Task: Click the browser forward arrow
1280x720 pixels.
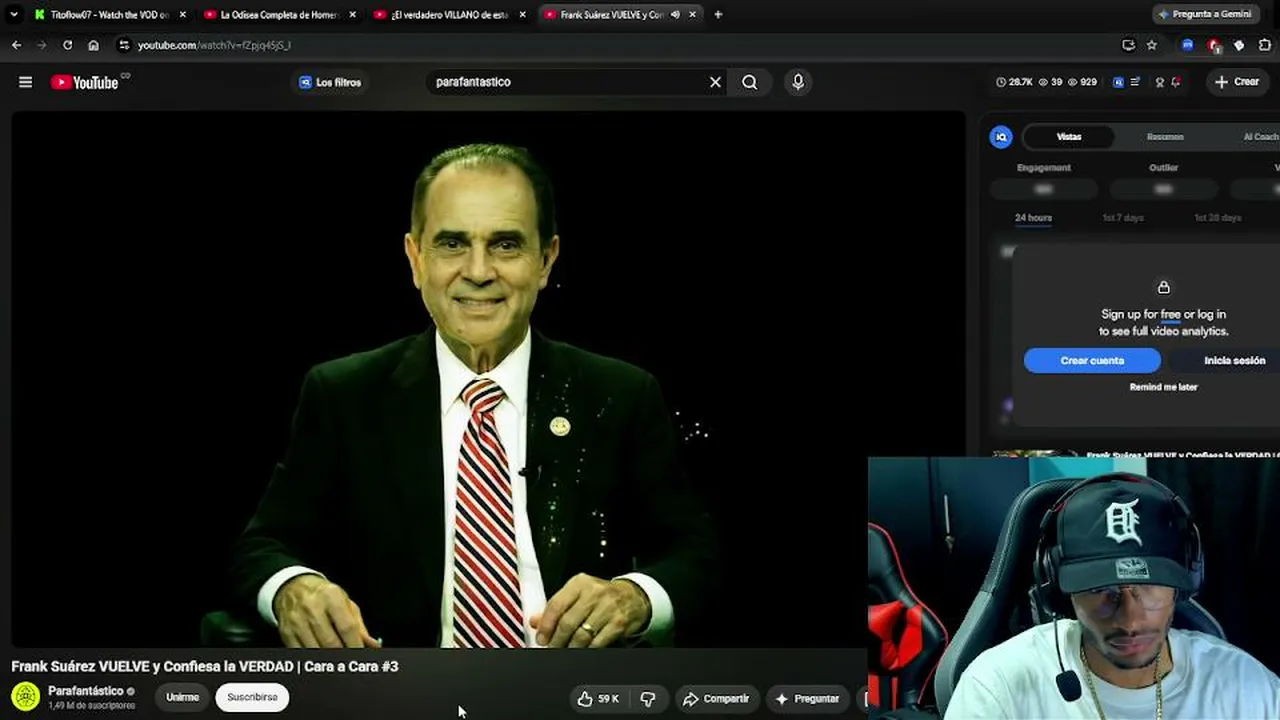Action: tap(42, 45)
